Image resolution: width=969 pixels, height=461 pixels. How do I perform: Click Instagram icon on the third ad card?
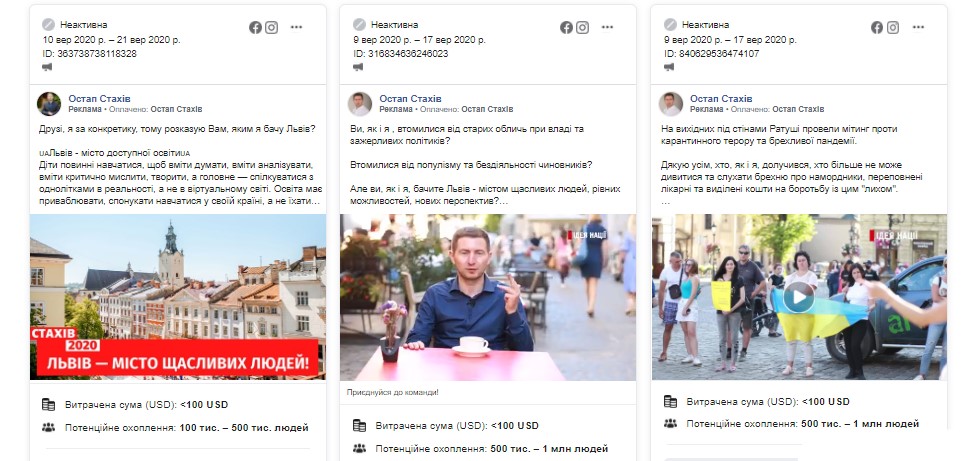pos(893,27)
